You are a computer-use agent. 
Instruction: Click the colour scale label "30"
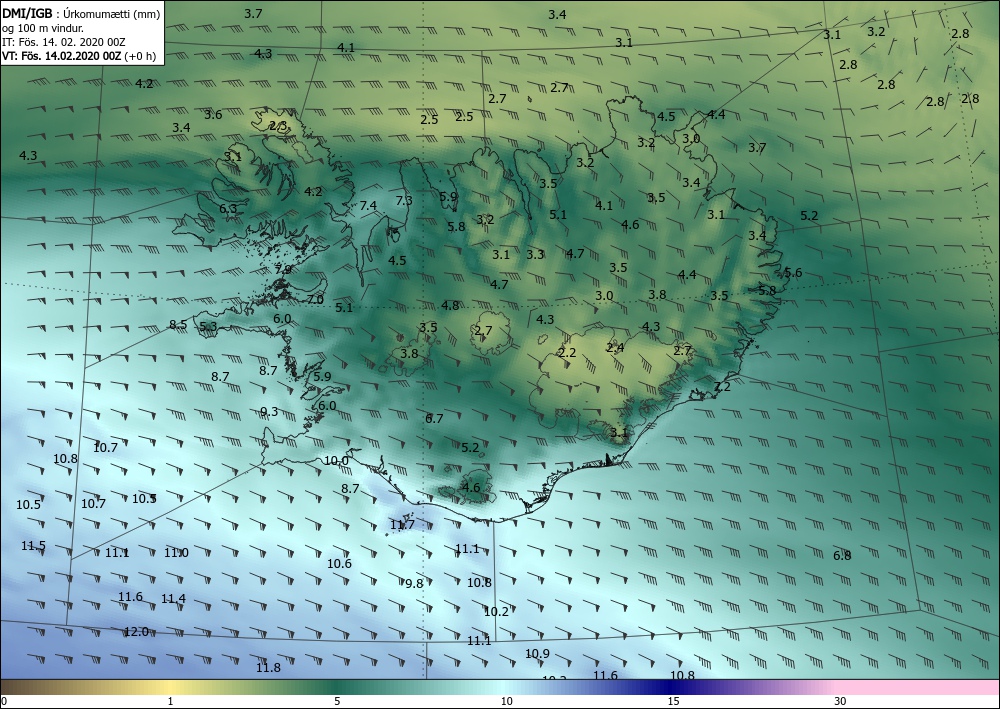(841, 701)
